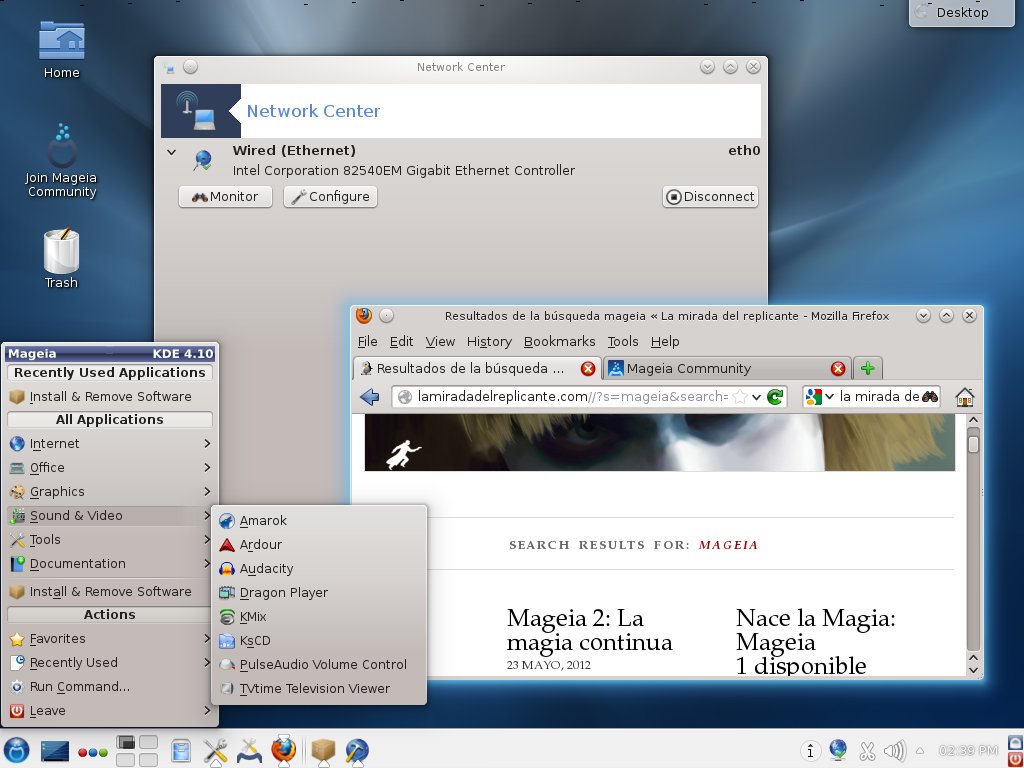Click the Desktop toolbox button
This screenshot has width=1024, height=768.
pos(962,12)
